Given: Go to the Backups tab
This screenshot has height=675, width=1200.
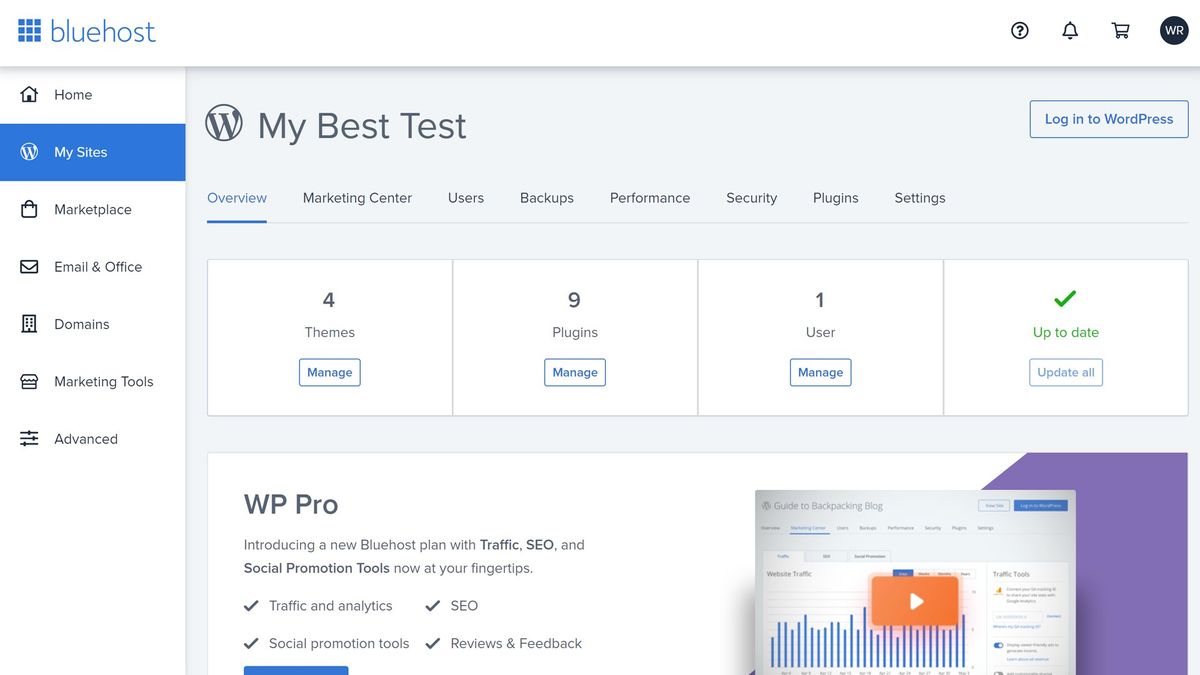Looking at the screenshot, I should 547,198.
